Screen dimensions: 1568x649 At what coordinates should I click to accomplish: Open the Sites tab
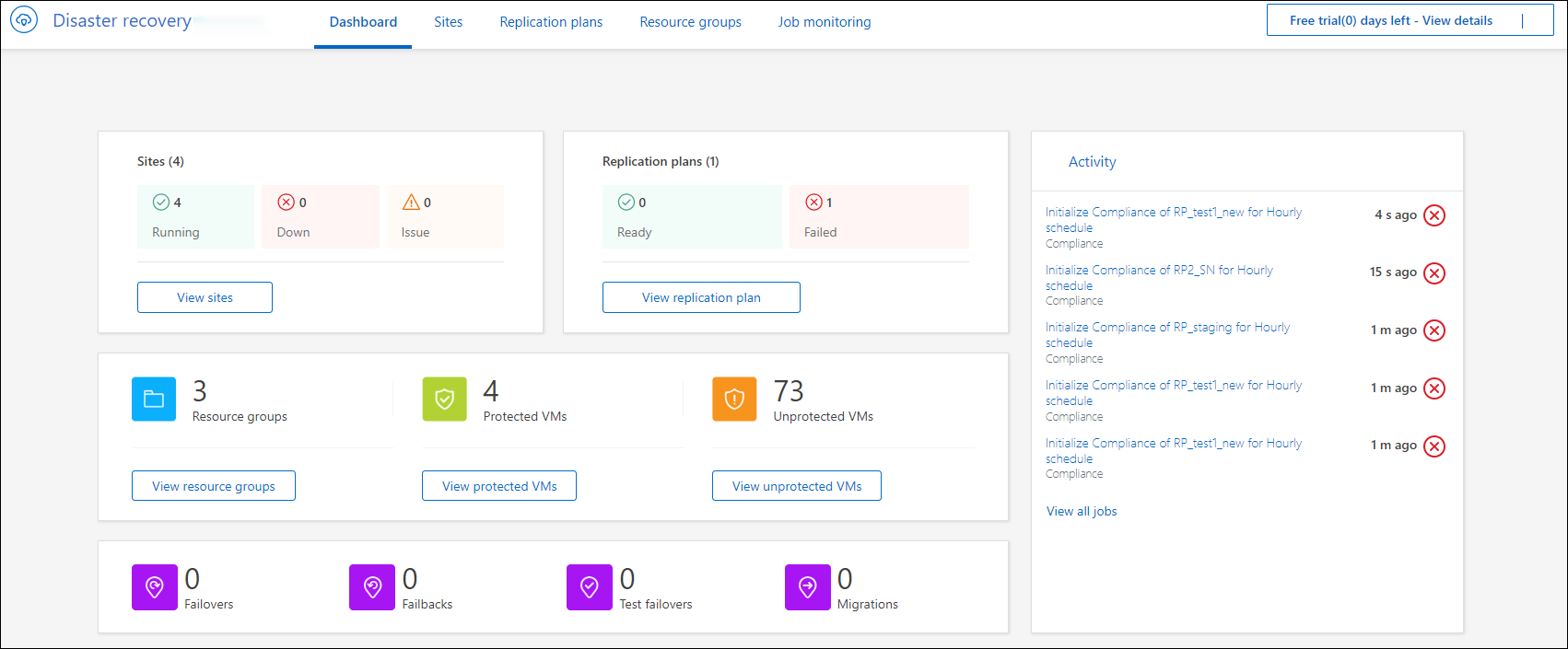point(449,22)
